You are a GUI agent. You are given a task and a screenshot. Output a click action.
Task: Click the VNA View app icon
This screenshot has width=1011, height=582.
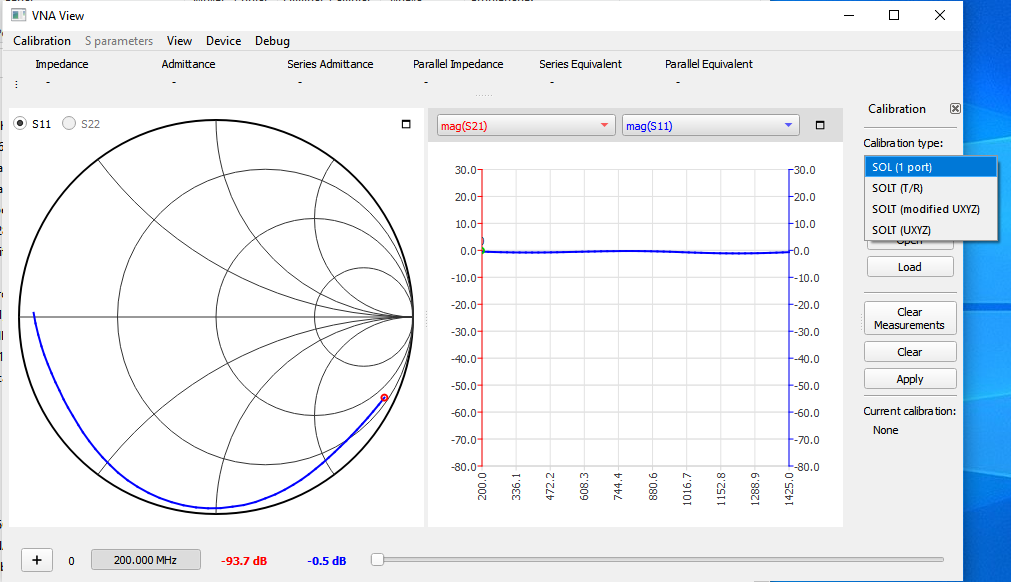click(18, 15)
